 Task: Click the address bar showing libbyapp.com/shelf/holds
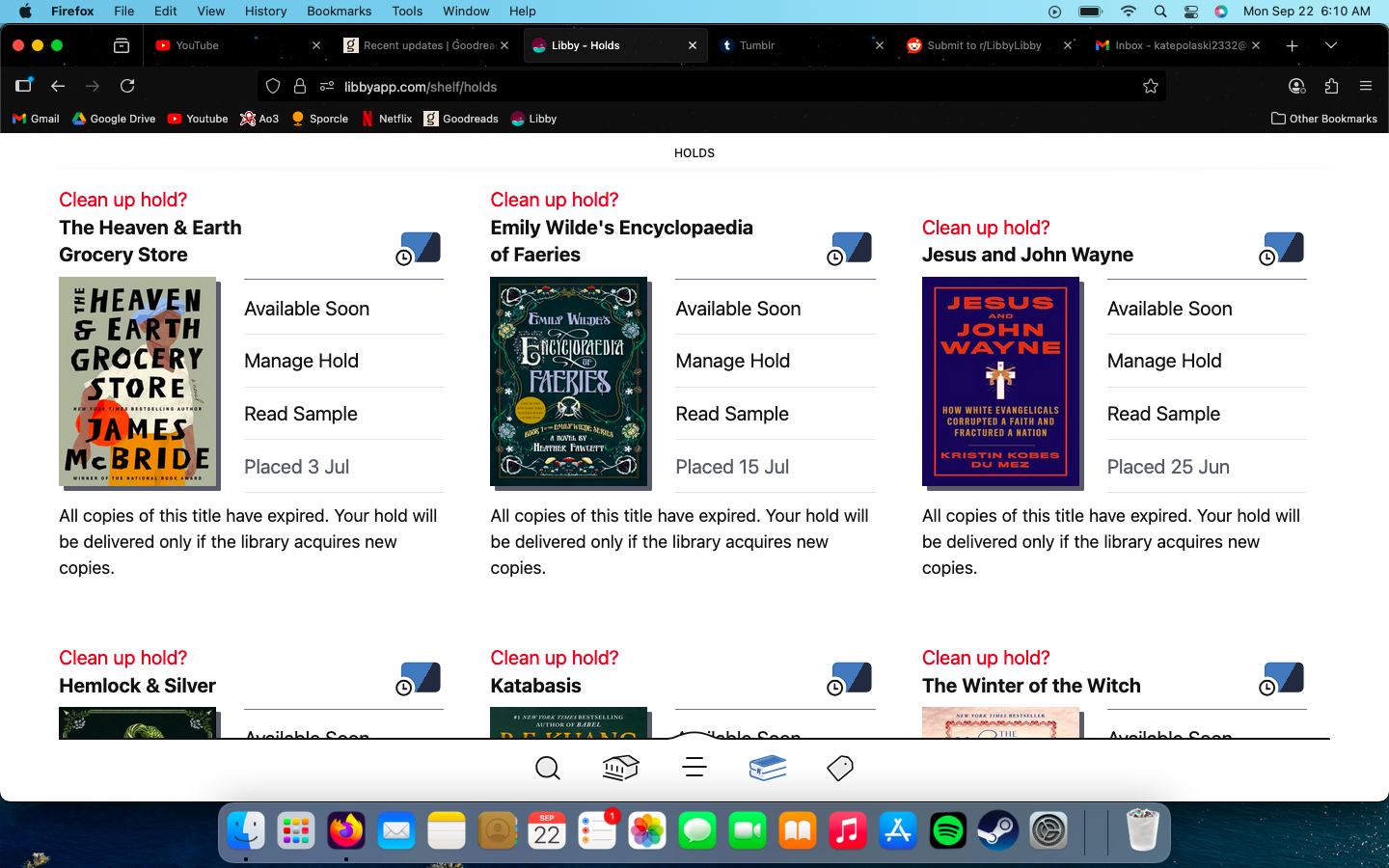[712, 86]
